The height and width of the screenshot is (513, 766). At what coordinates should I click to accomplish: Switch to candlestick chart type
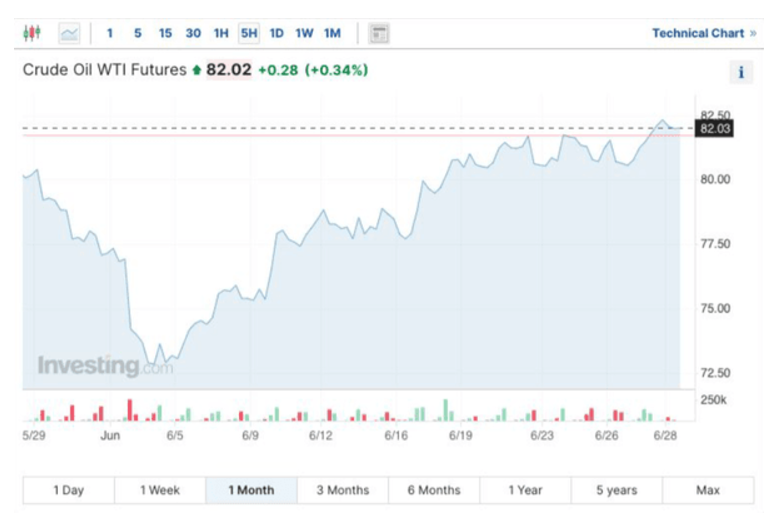click(x=32, y=33)
